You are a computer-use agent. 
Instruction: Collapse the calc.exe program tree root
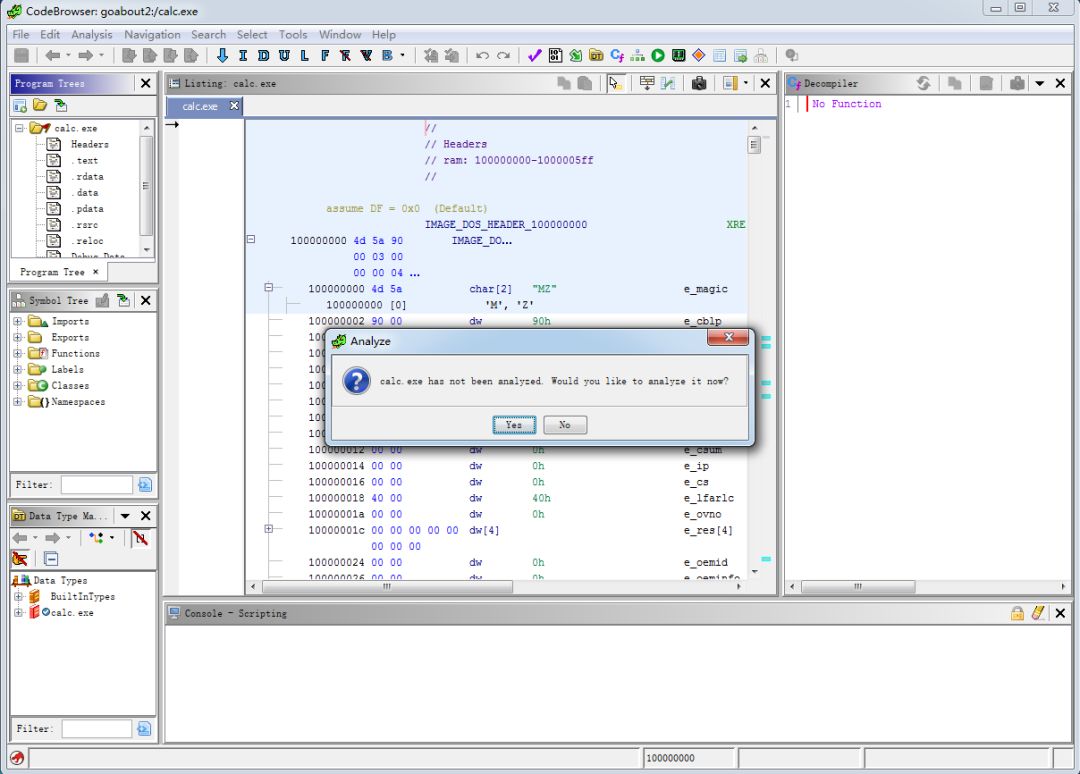[19, 128]
